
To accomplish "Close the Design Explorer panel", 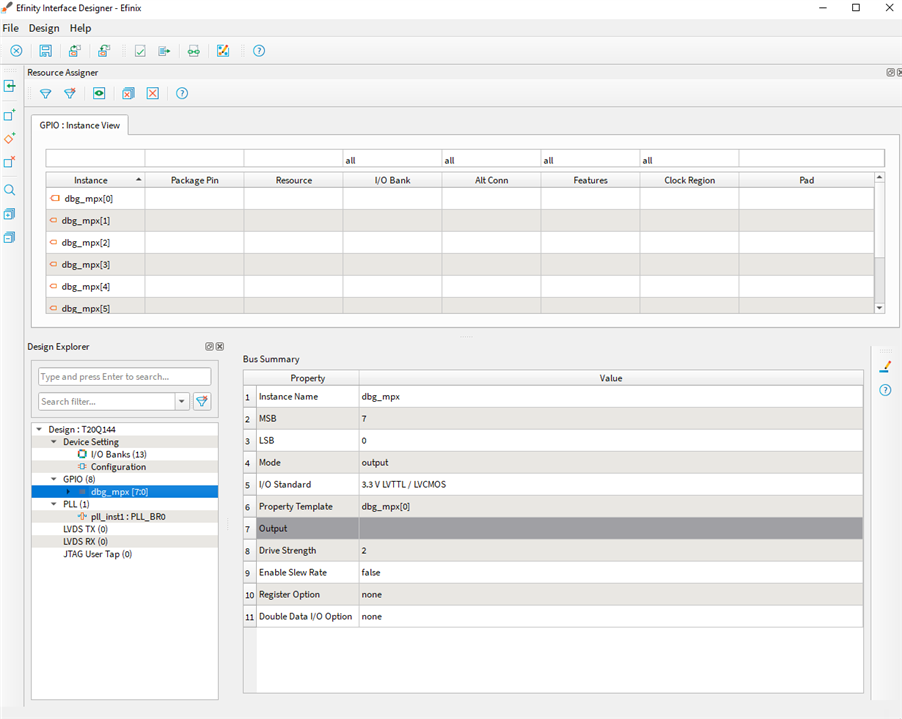I will pos(220,346).
